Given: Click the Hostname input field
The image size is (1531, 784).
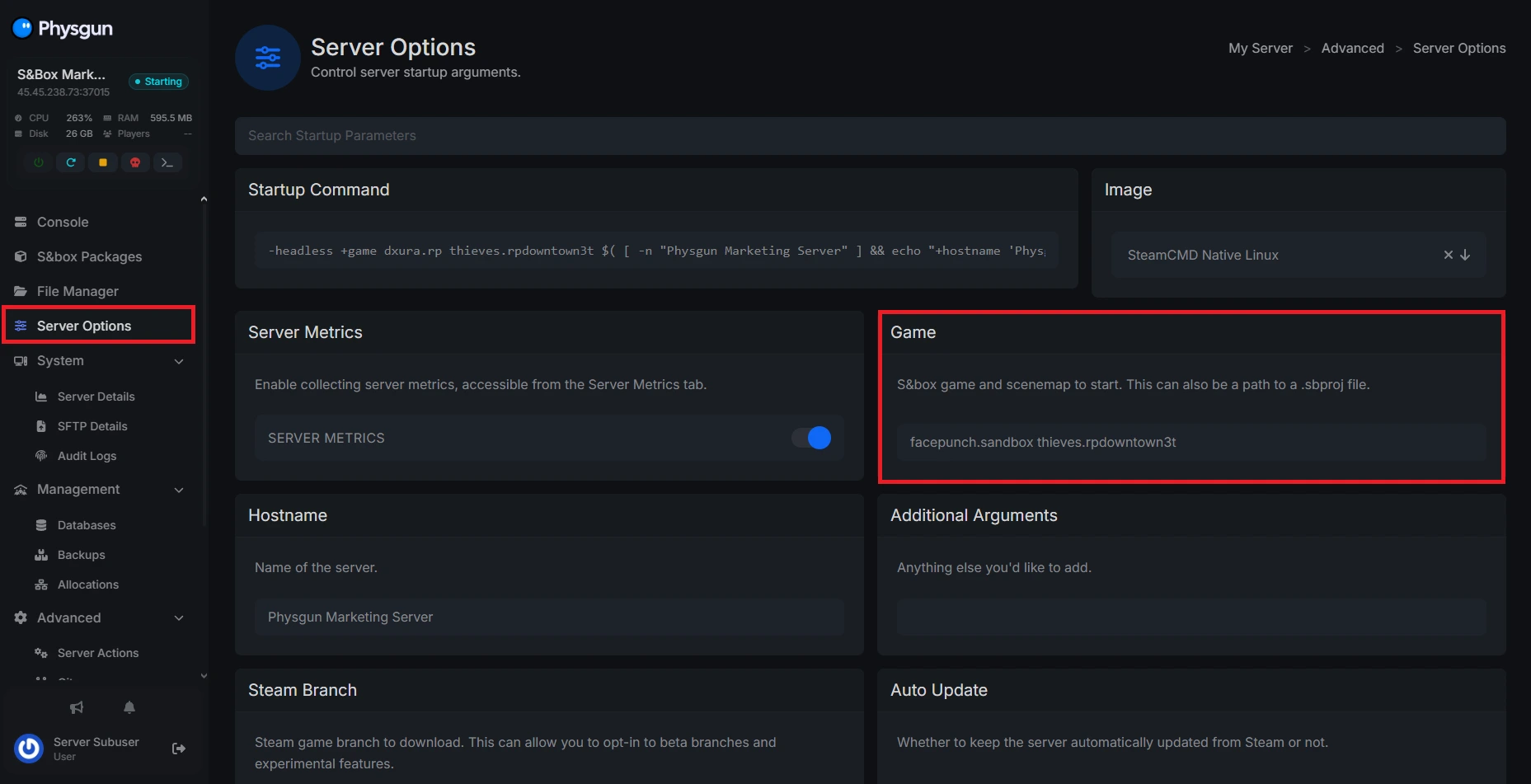Looking at the screenshot, I should pos(549,617).
